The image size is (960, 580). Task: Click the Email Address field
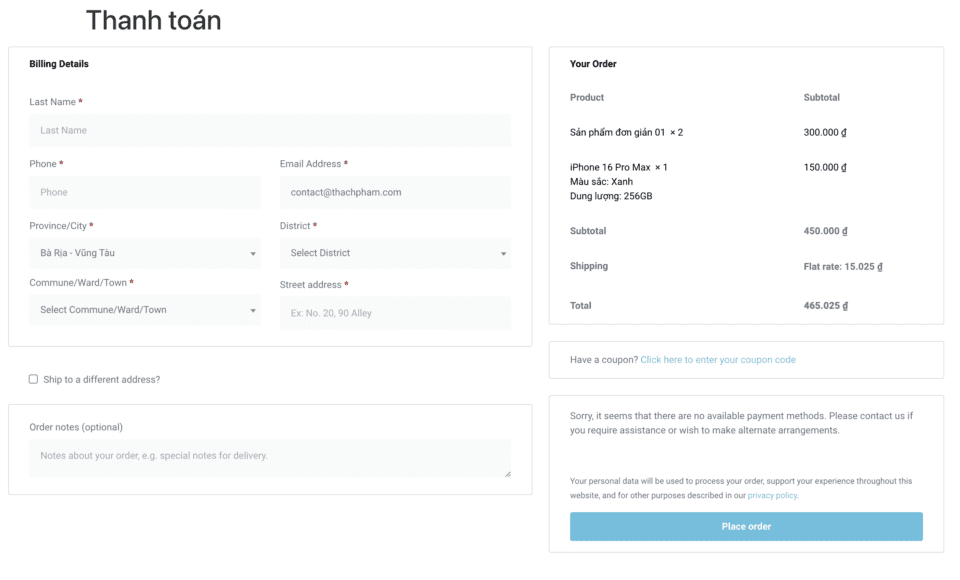coord(395,192)
